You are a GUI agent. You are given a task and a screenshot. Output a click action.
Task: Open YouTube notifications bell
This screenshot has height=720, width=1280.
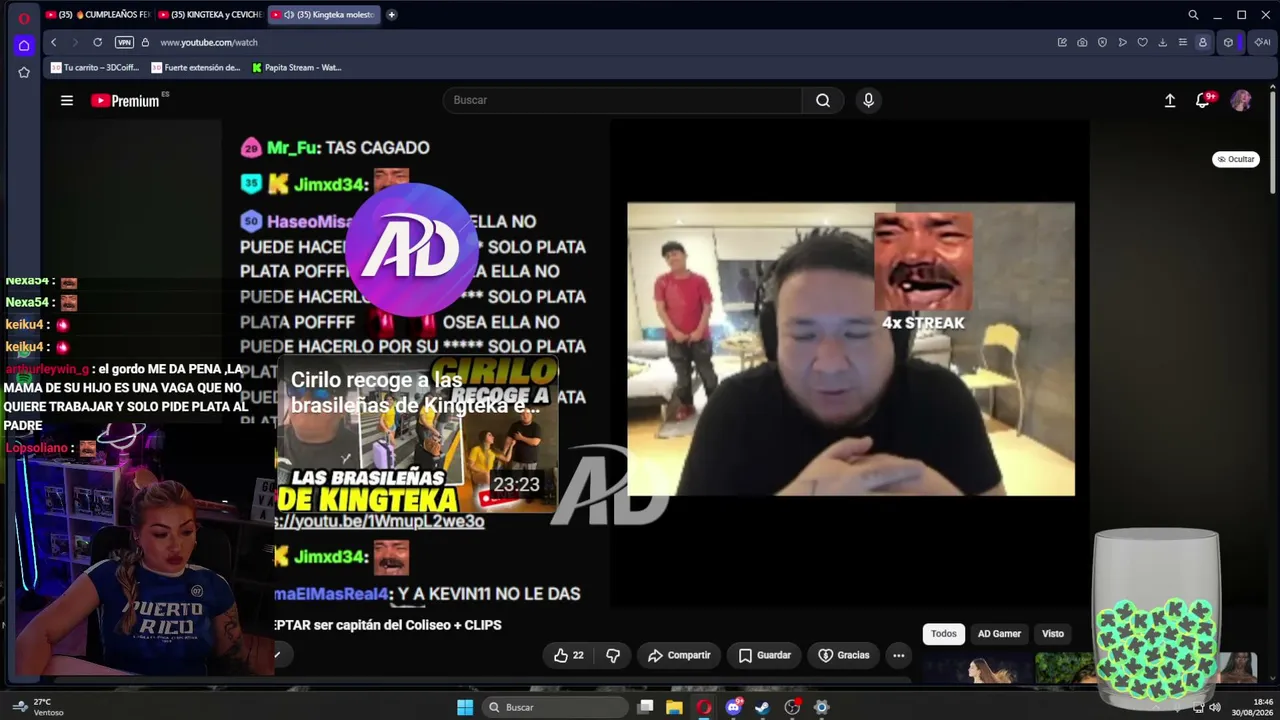point(1203,100)
